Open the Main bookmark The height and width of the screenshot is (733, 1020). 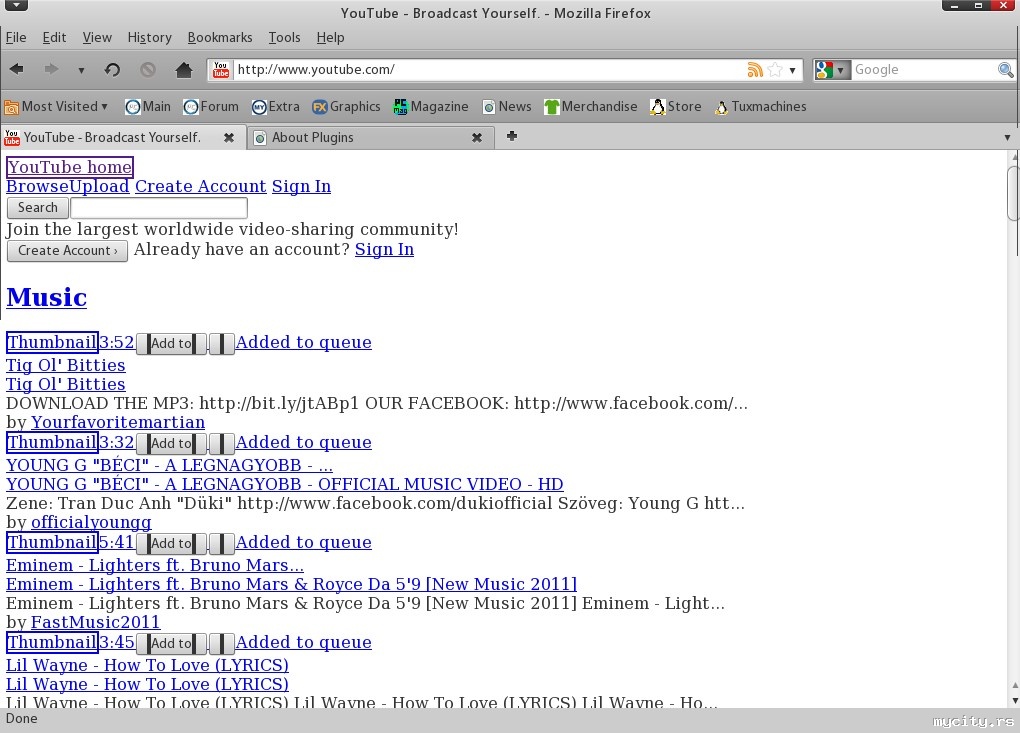[148, 107]
